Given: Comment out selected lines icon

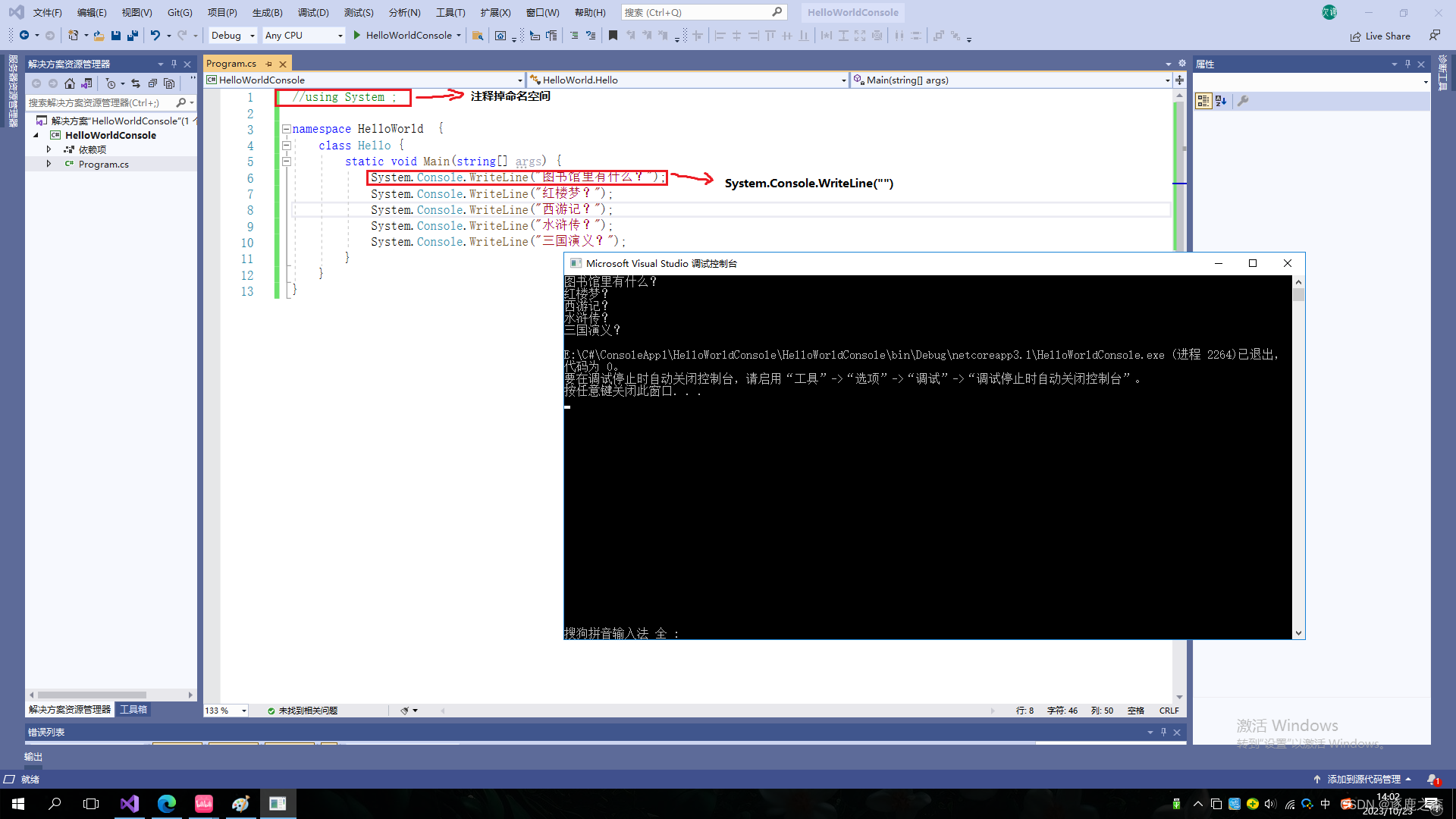Looking at the screenshot, I should [574, 36].
